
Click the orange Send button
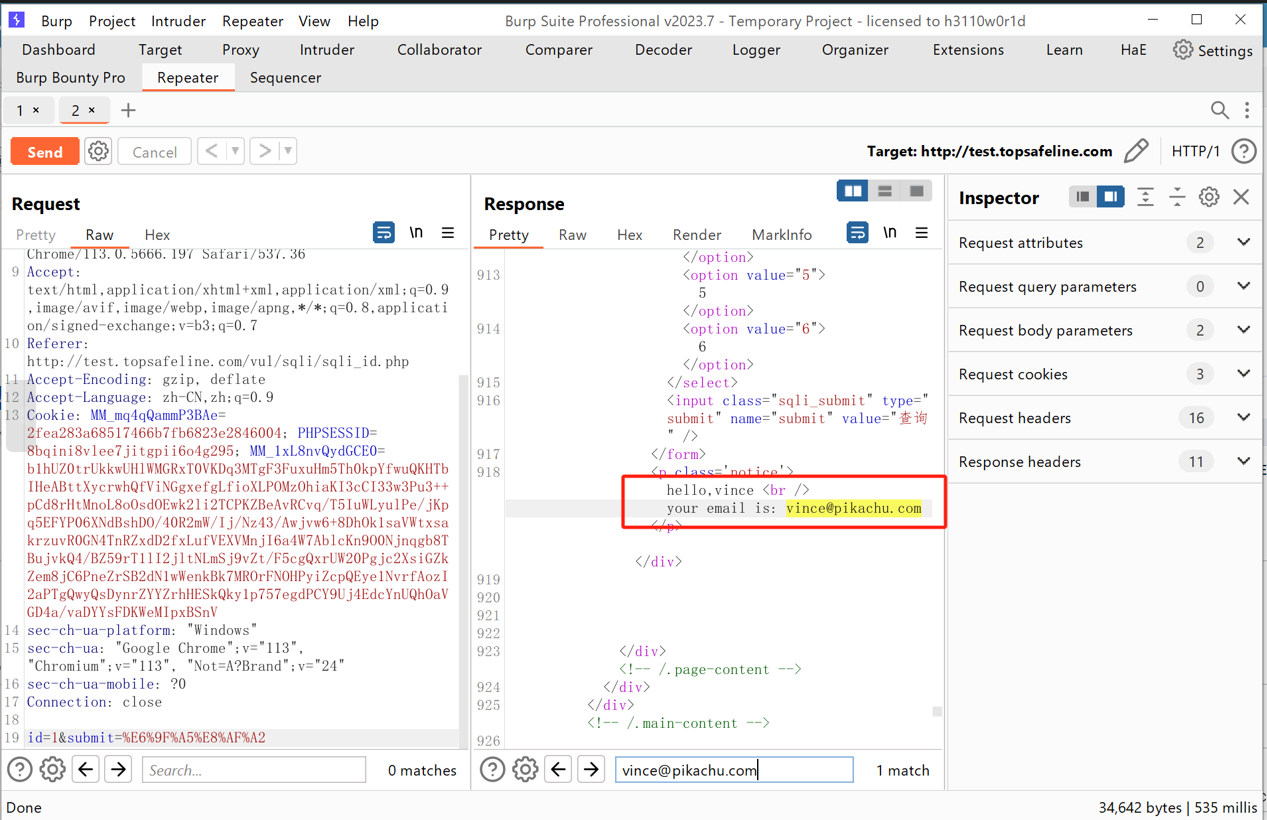click(45, 151)
